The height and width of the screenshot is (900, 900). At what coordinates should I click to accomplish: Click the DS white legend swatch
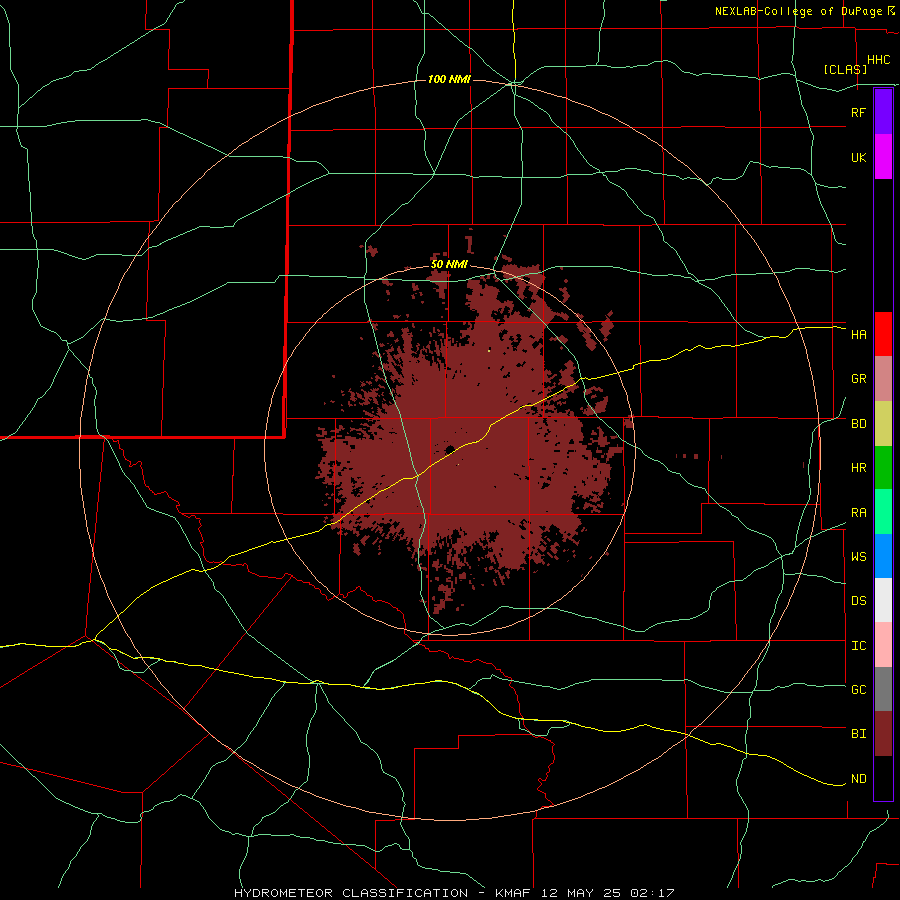[x=883, y=600]
